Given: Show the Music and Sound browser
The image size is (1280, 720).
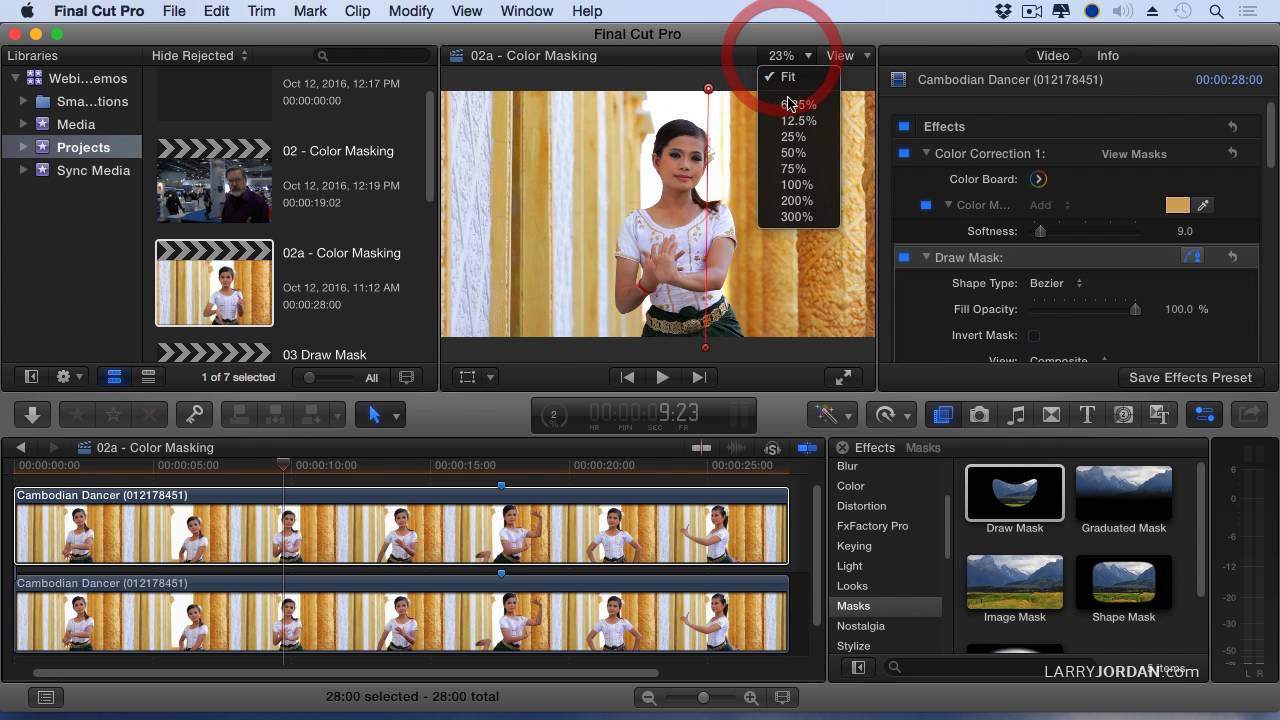Looking at the screenshot, I should point(1015,414).
